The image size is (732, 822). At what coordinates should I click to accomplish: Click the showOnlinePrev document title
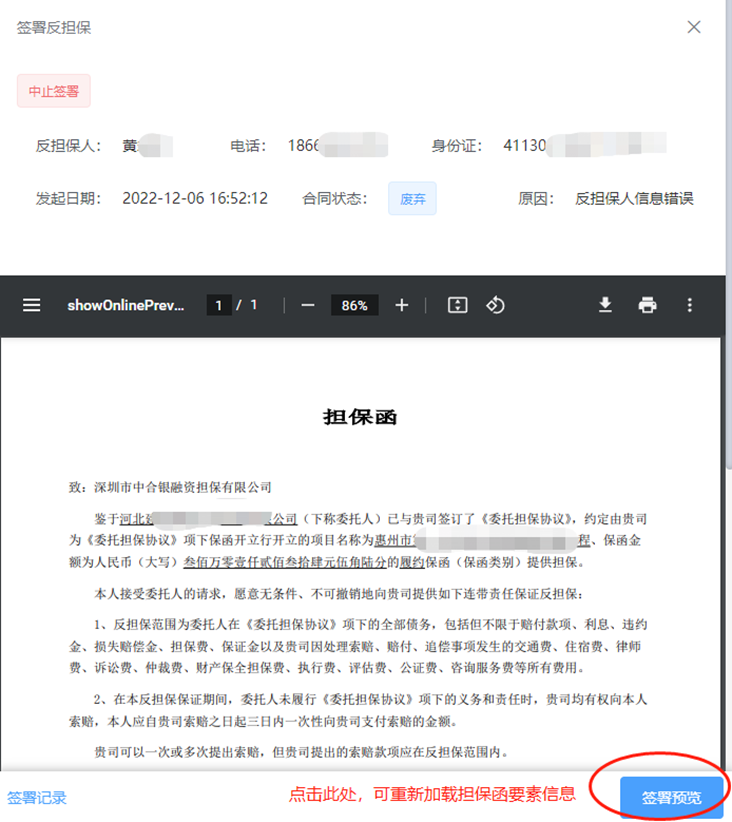pyautogui.click(x=126, y=305)
